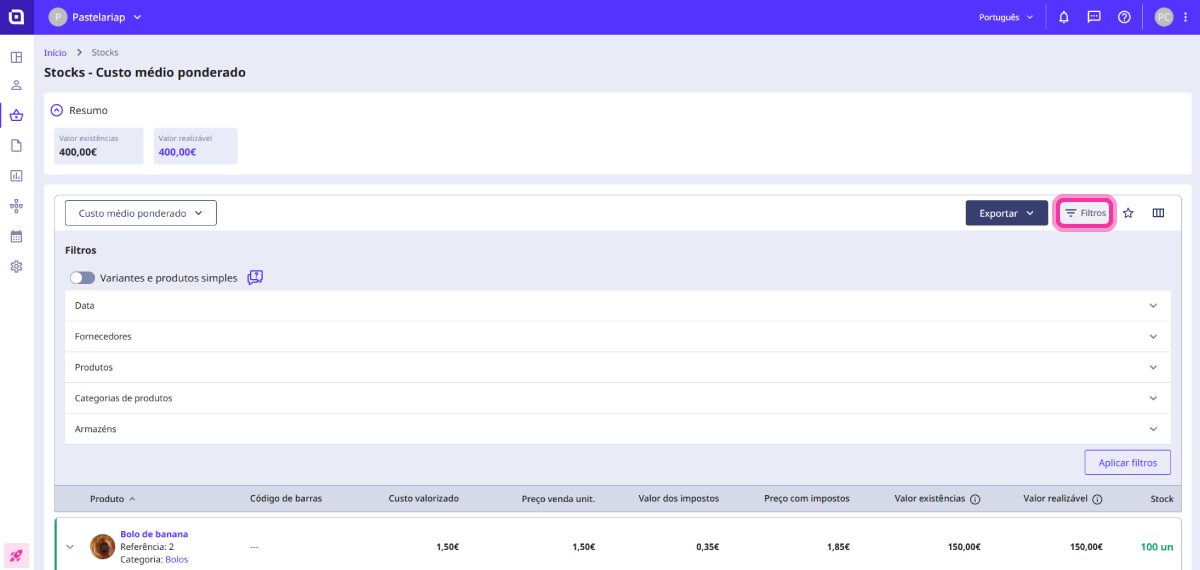
Task: Open the help question mark icon
Action: (x=1124, y=17)
